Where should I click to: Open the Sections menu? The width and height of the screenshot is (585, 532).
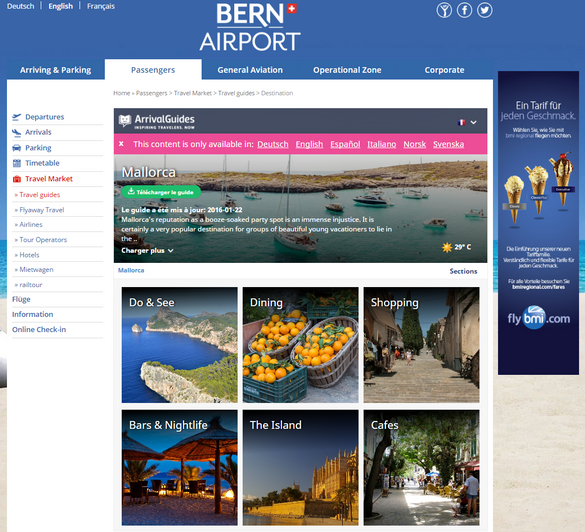(463, 271)
